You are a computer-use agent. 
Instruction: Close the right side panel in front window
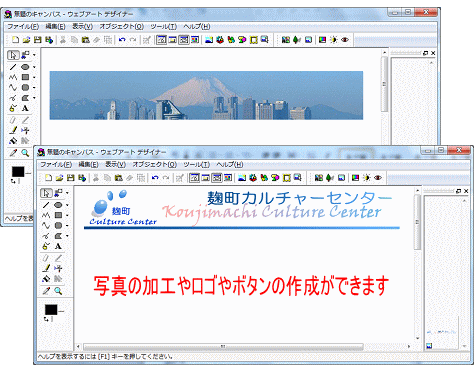466,191
